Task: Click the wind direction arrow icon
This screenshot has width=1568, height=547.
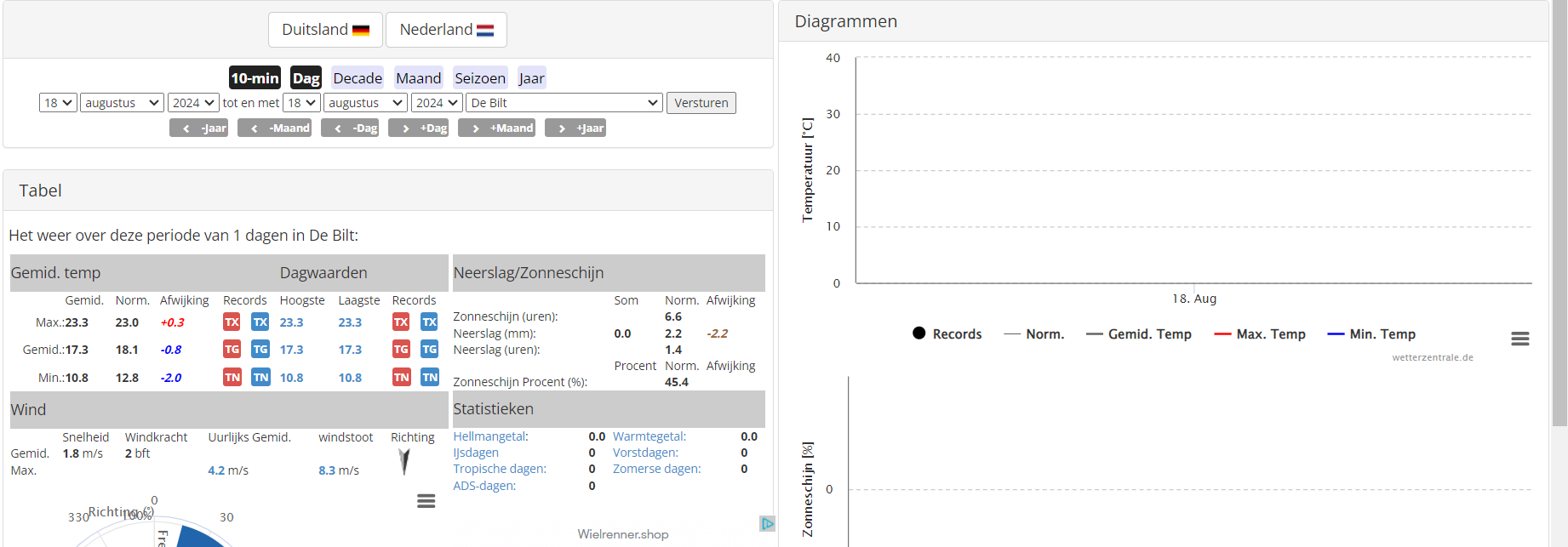Action: click(x=404, y=461)
